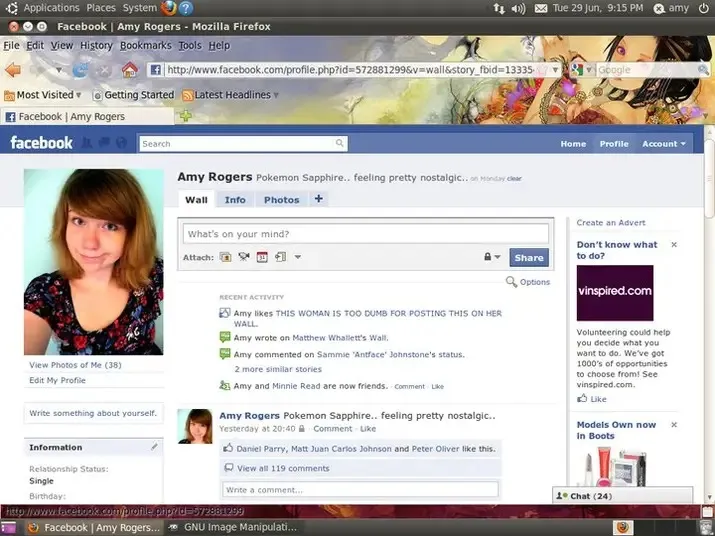Open the vinspired.com advert image
Image resolution: width=715 pixels, height=536 pixels.
615,293
